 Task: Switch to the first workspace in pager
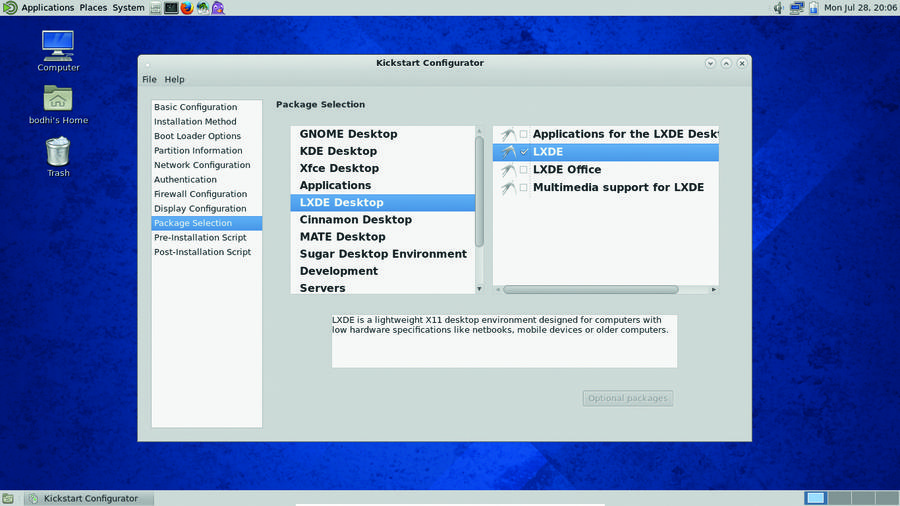[816, 498]
